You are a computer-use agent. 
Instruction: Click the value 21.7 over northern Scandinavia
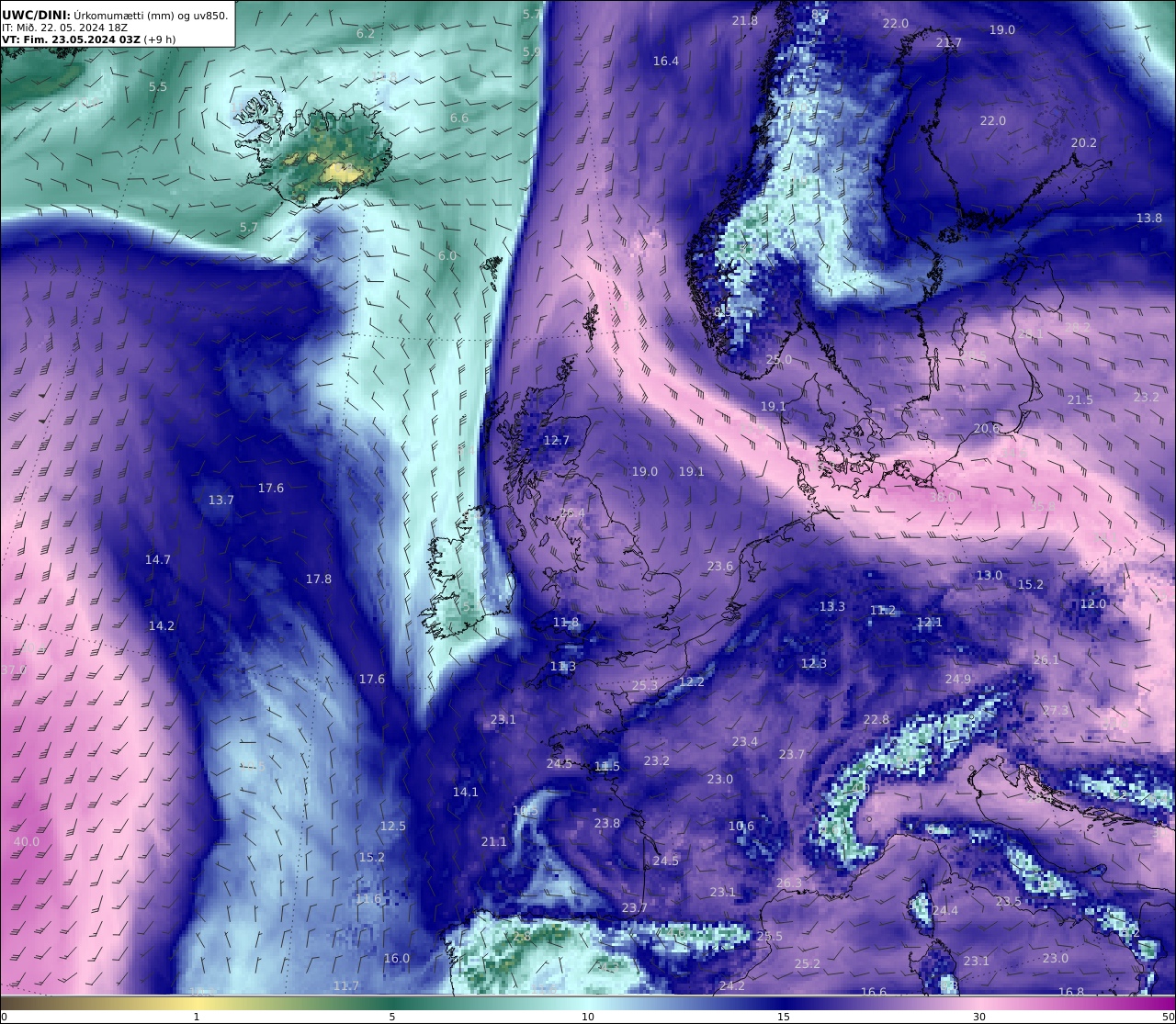coord(949,42)
